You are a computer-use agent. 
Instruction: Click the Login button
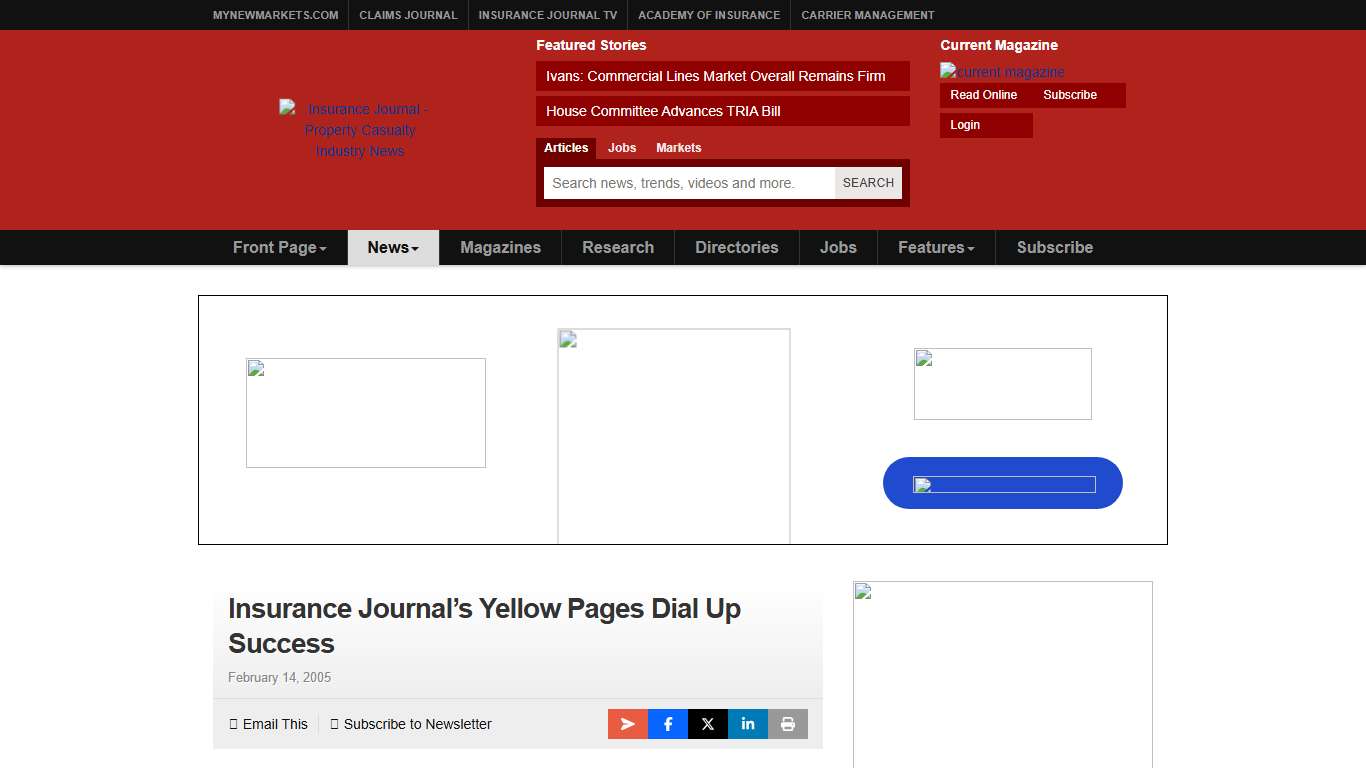pyautogui.click(x=964, y=124)
